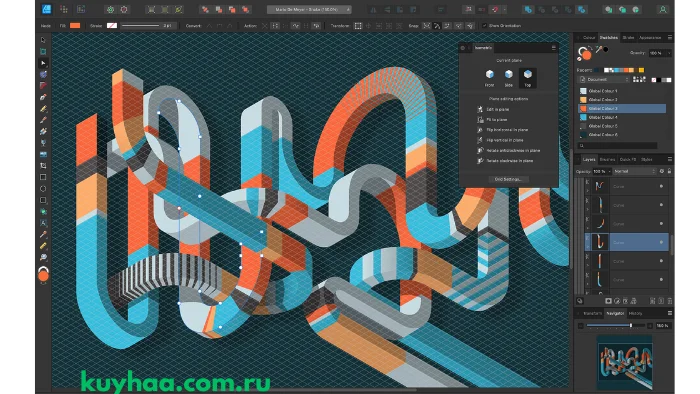Select the Ellipse shape tool
Image resolution: width=700 pixels, height=394 pixels.
click(43, 189)
